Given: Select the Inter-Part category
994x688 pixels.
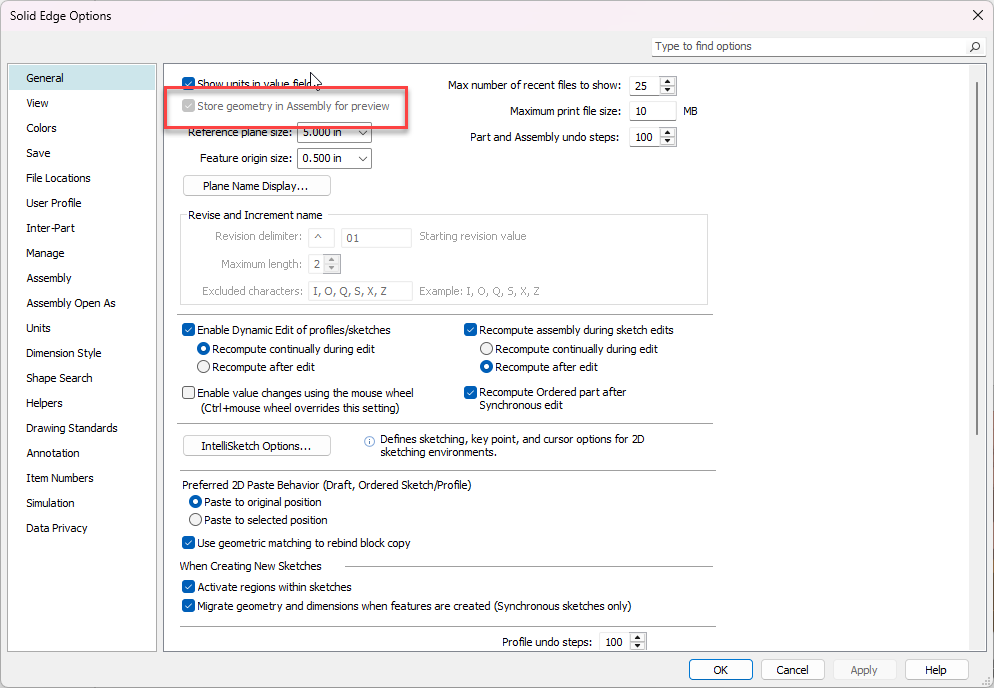Looking at the screenshot, I should [x=82, y=228].
